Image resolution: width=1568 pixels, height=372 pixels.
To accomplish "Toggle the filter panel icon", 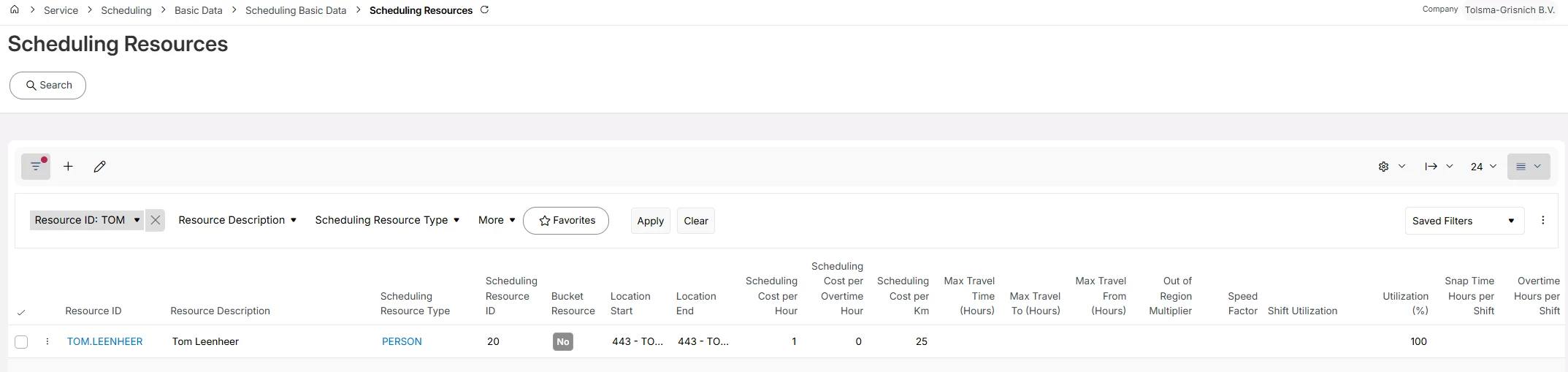I will pyautogui.click(x=36, y=167).
